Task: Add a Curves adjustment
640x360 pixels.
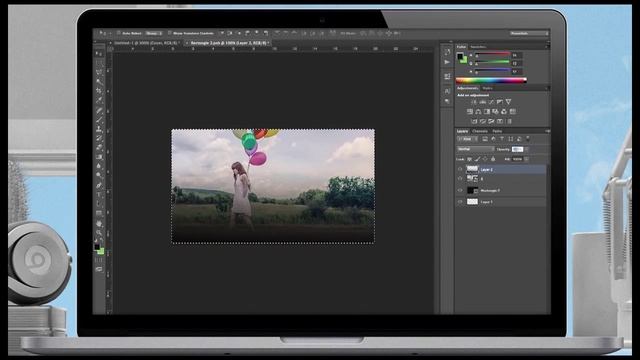Action: 491,102
